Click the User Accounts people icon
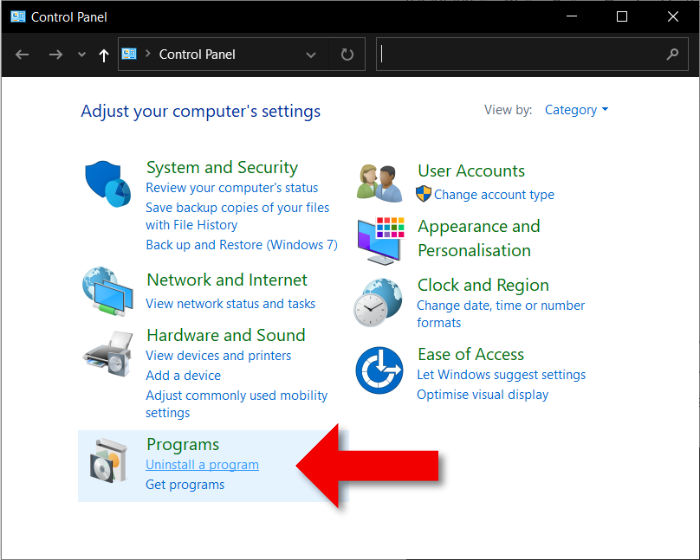This screenshot has width=700, height=560. (380, 183)
